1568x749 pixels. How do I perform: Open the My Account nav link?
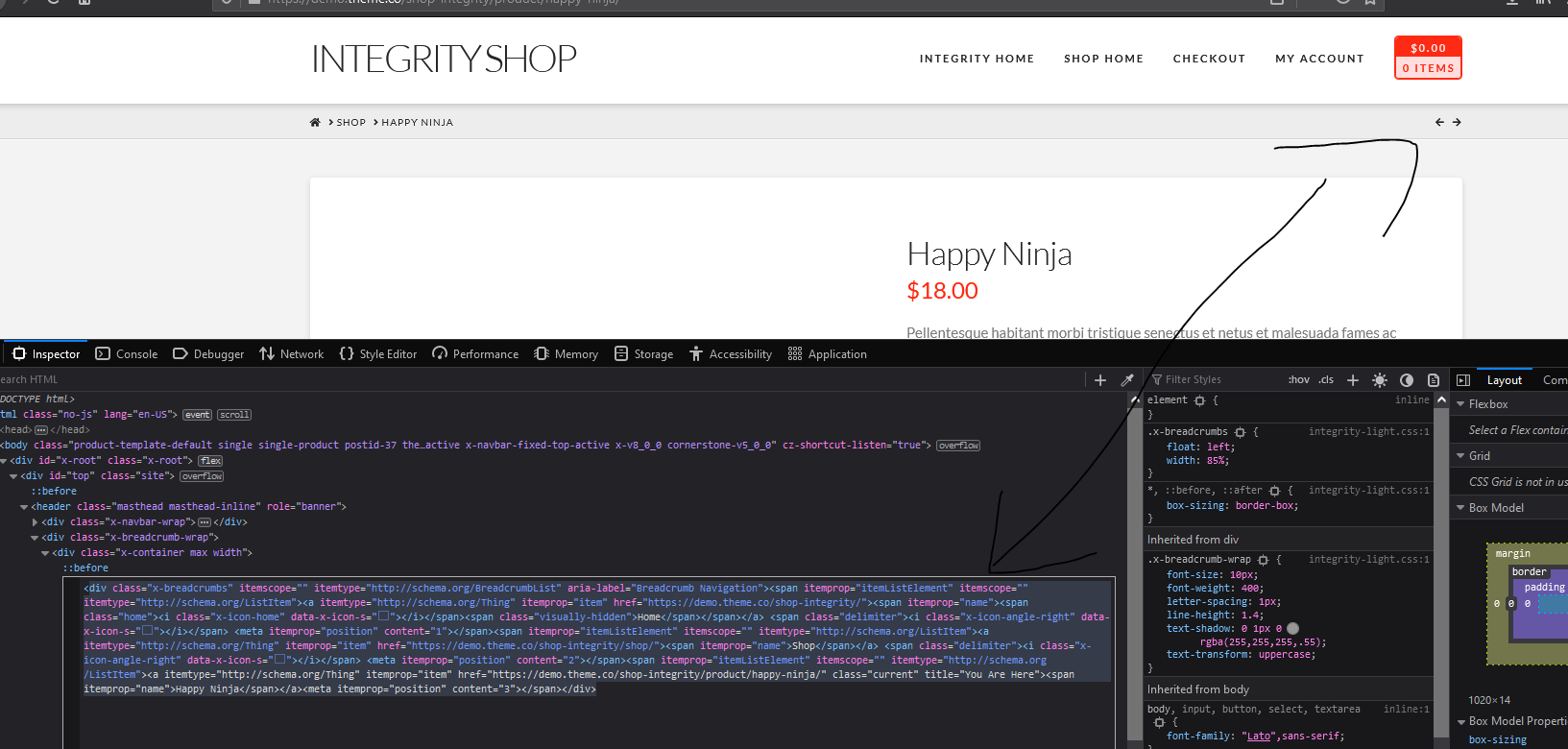(1319, 59)
